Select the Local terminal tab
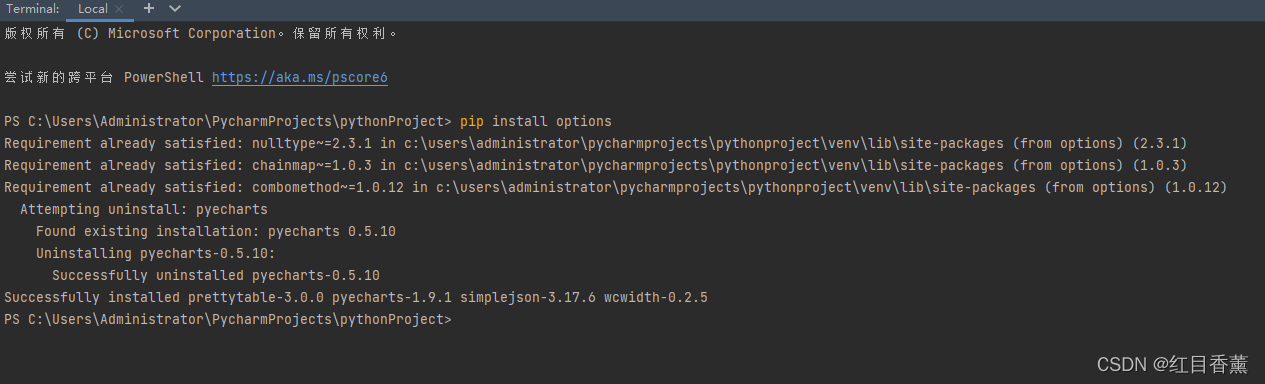Screen dimensions: 1265x384 click(93, 9)
